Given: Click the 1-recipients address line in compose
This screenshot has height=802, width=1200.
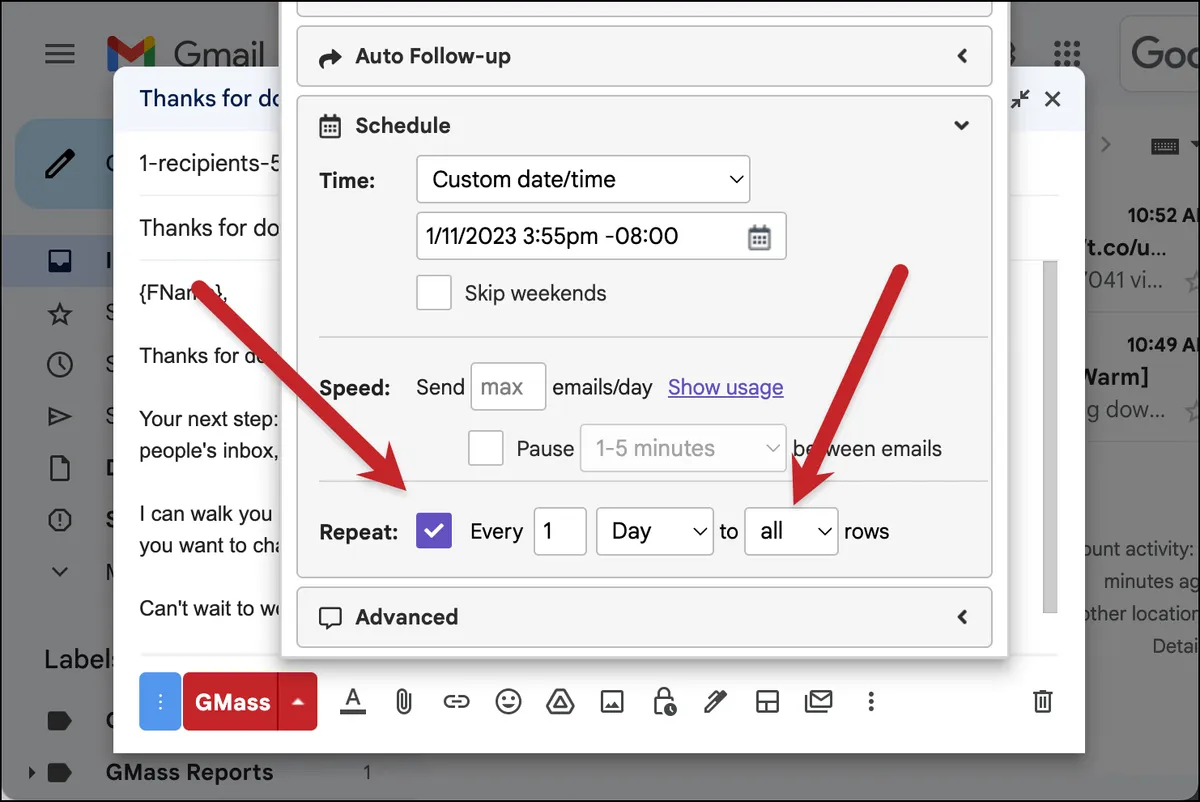Looking at the screenshot, I should click(210, 163).
